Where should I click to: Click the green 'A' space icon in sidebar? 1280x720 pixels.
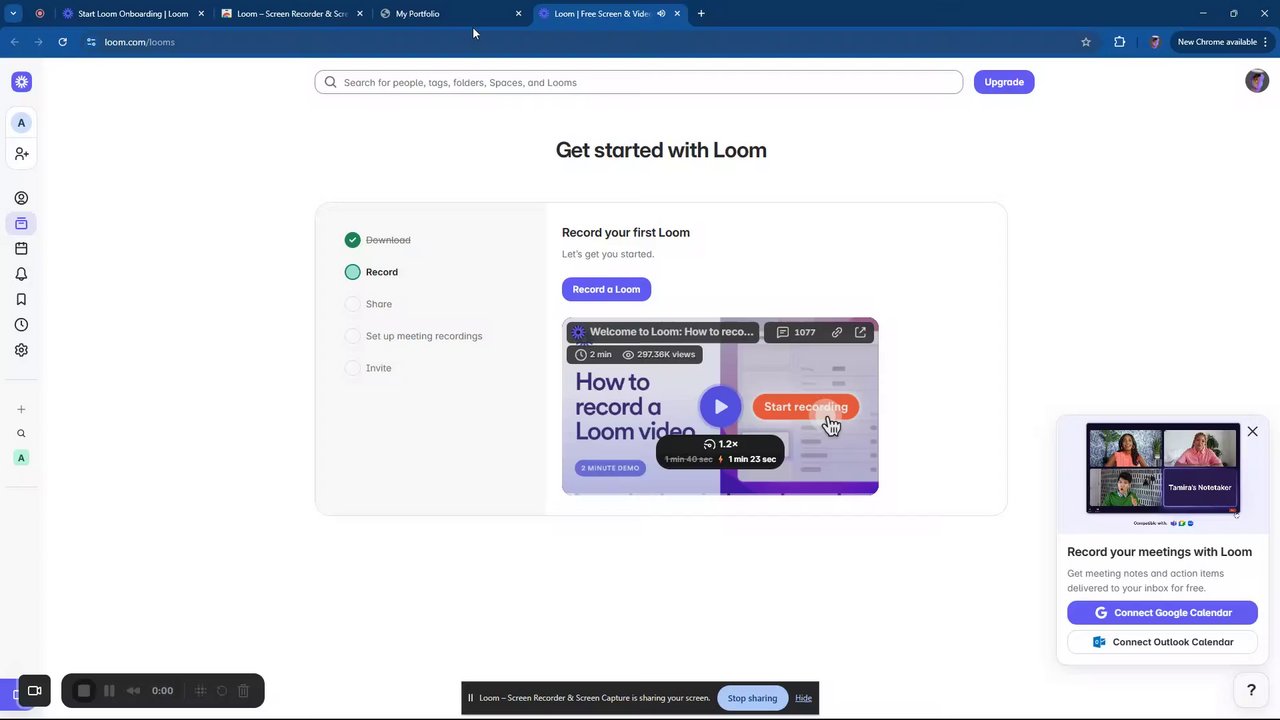[x=21, y=458]
